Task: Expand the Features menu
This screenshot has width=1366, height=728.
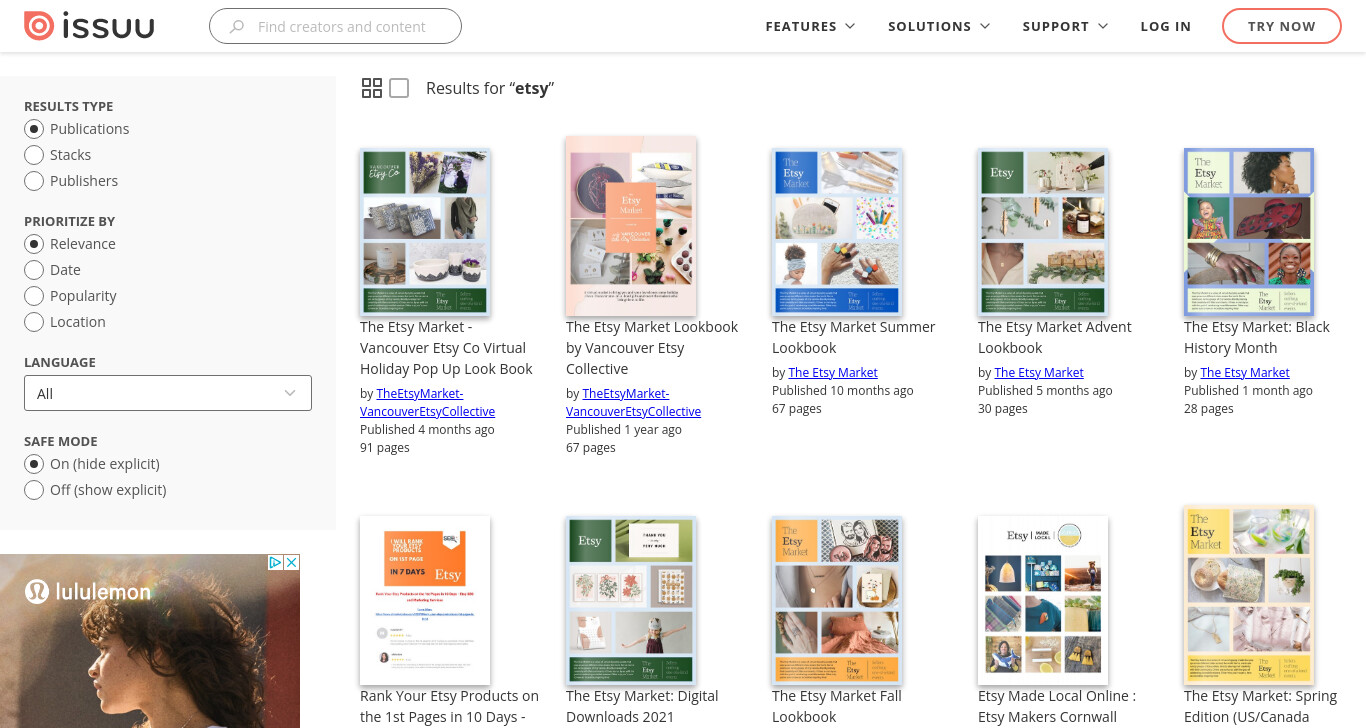Action: (810, 27)
